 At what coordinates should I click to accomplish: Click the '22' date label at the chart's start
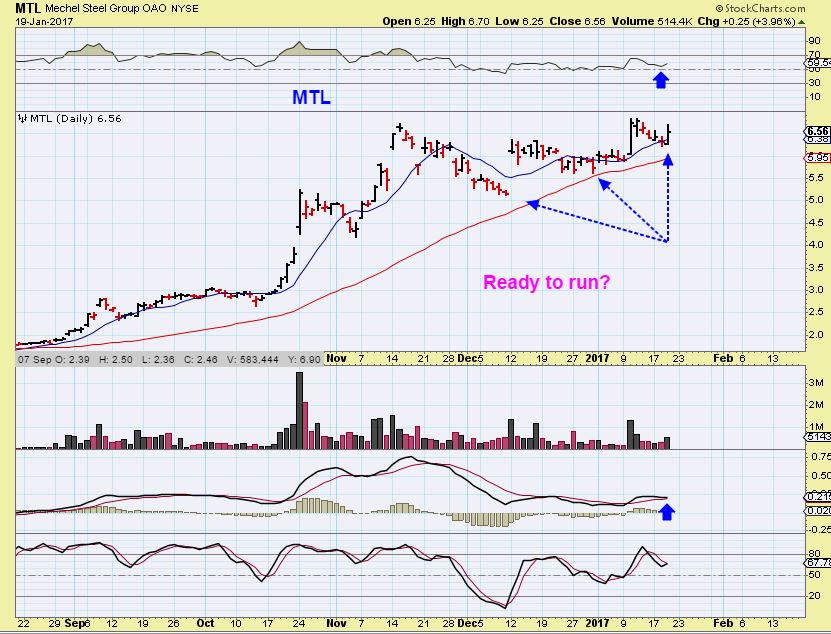(23, 623)
